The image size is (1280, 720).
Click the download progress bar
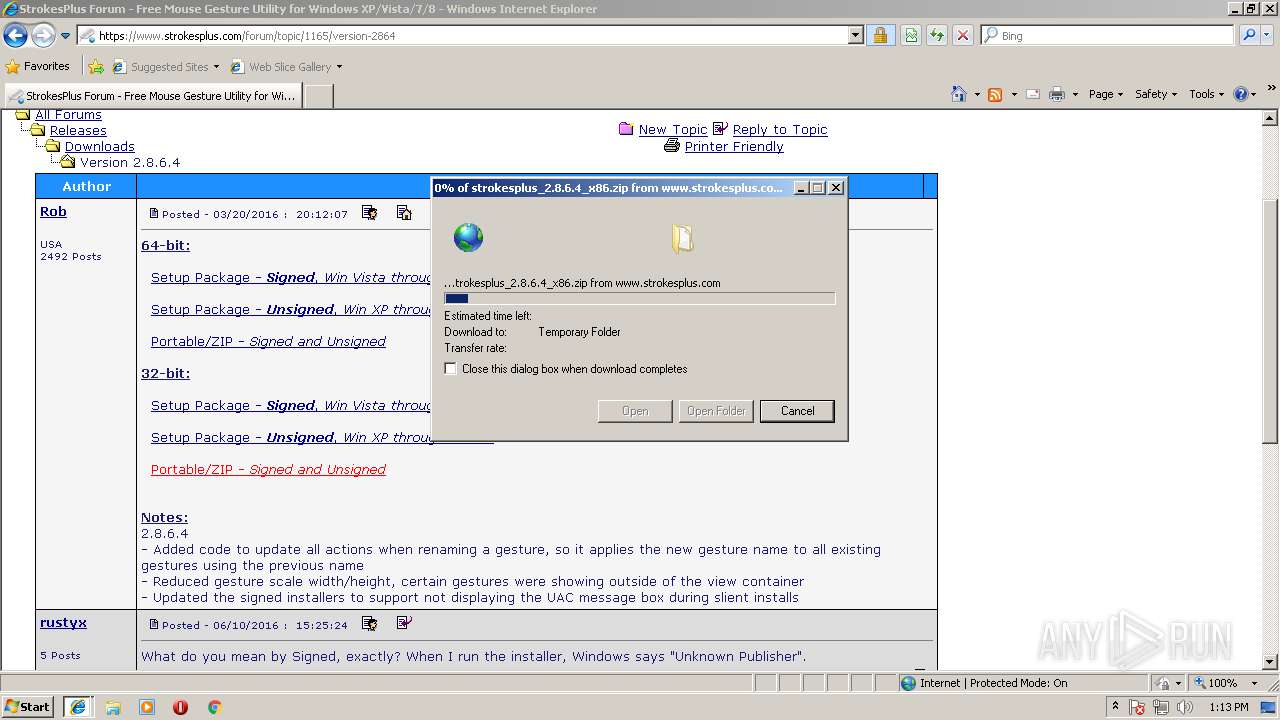click(x=640, y=298)
